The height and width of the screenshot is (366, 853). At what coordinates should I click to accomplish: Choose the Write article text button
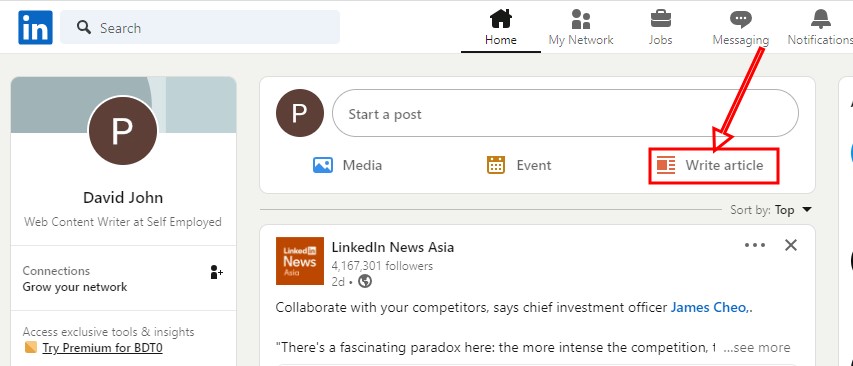(x=724, y=165)
